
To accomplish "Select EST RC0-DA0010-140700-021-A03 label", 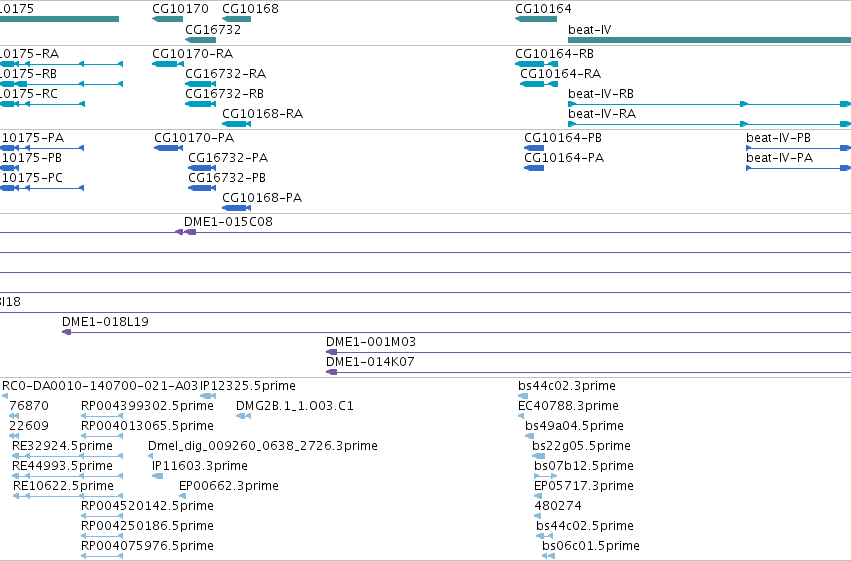I will (100, 386).
